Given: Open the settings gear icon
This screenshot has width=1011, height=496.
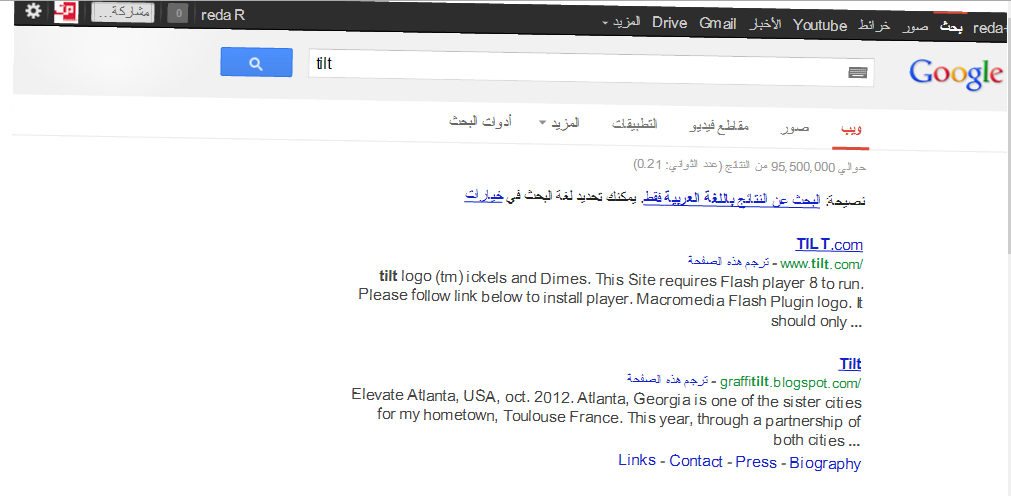Looking at the screenshot, I should pyautogui.click(x=33, y=11).
